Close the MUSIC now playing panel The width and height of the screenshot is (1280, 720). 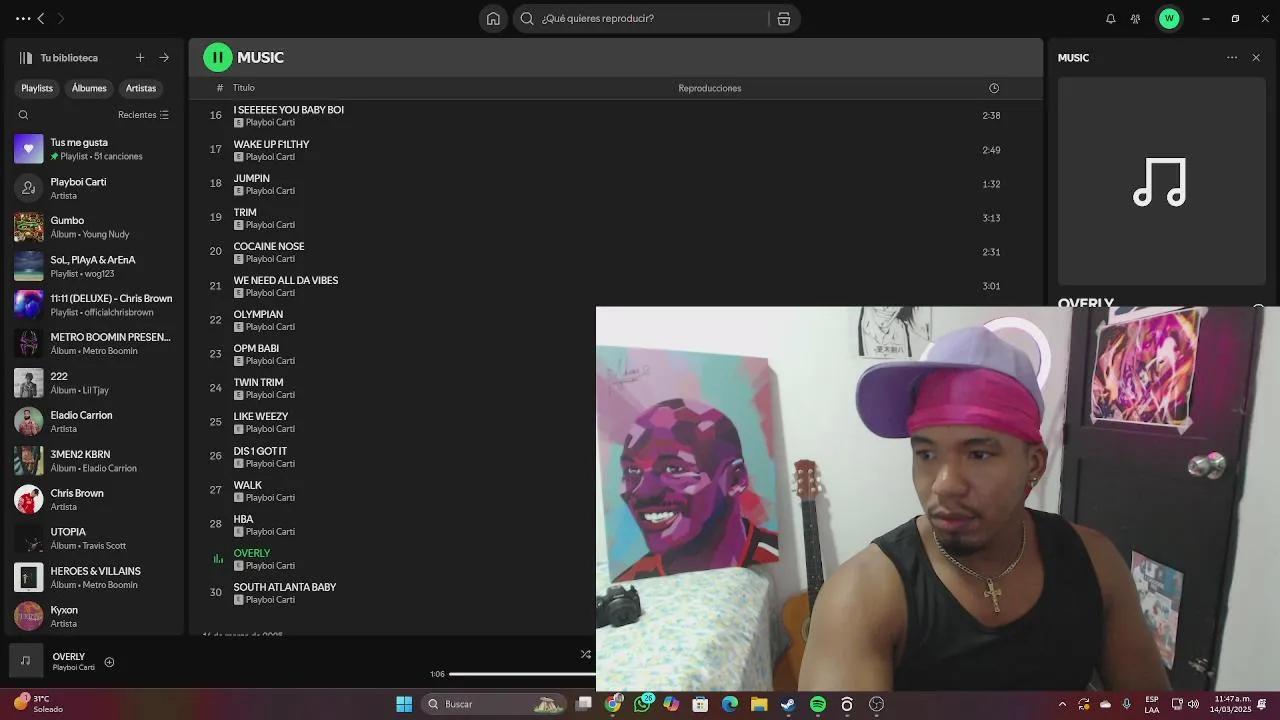1256,58
